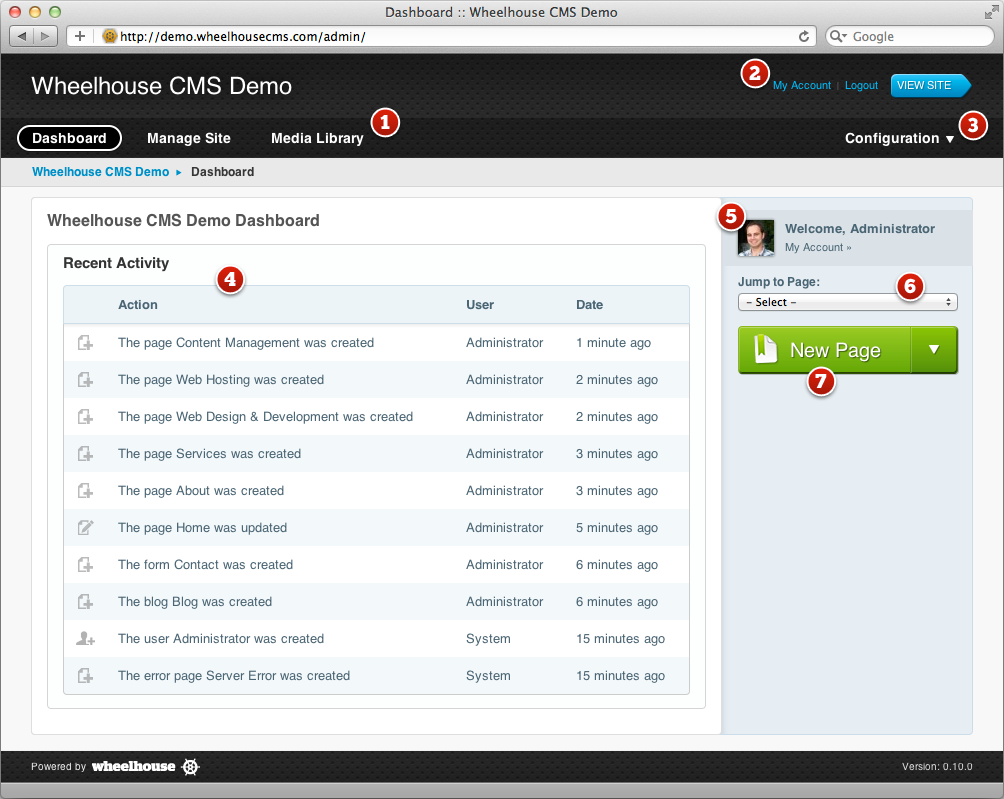Image resolution: width=1004 pixels, height=799 pixels.
Task: Click the icon beside Web Design & Development
Action: (x=85, y=417)
